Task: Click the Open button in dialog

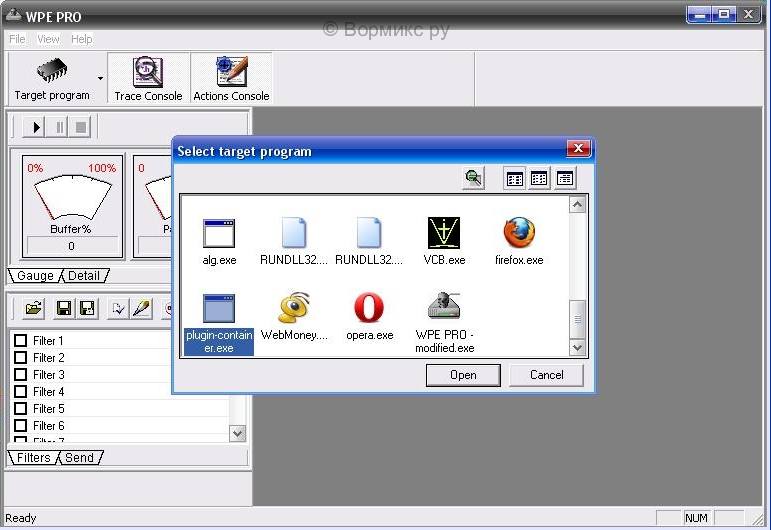Action: pyautogui.click(x=463, y=375)
